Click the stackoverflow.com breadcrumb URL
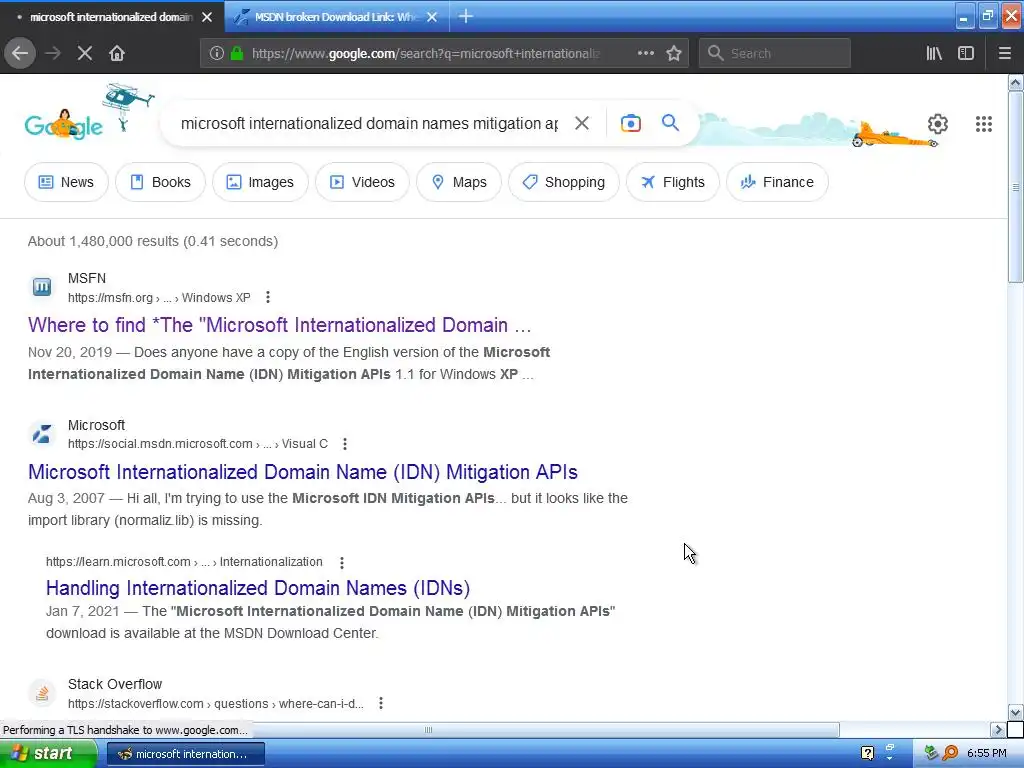This screenshot has height=768, width=1024. 216,704
